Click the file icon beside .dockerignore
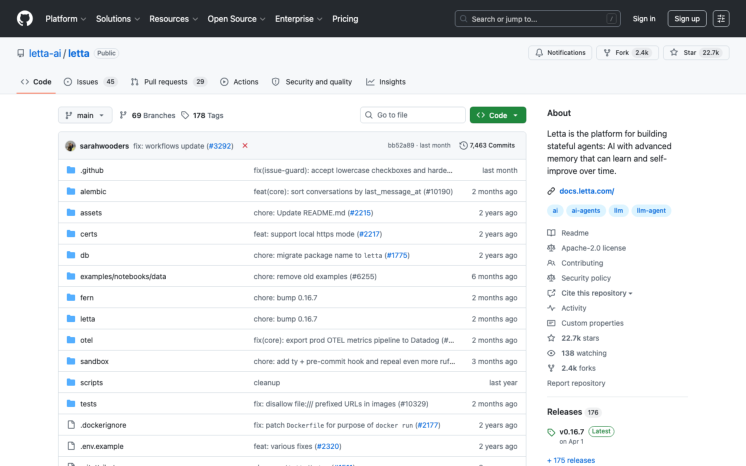746x466 pixels. click(71, 425)
